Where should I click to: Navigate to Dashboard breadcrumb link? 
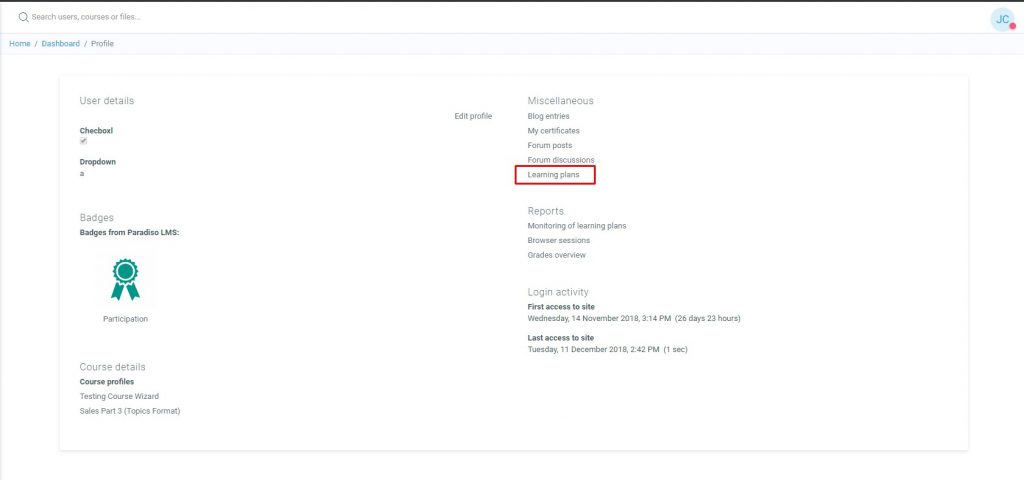pos(60,44)
